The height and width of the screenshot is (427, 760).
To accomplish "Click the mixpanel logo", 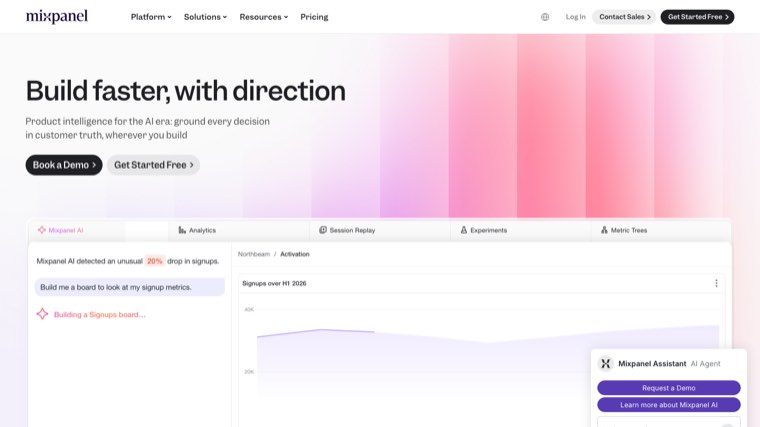I will click(x=57, y=16).
